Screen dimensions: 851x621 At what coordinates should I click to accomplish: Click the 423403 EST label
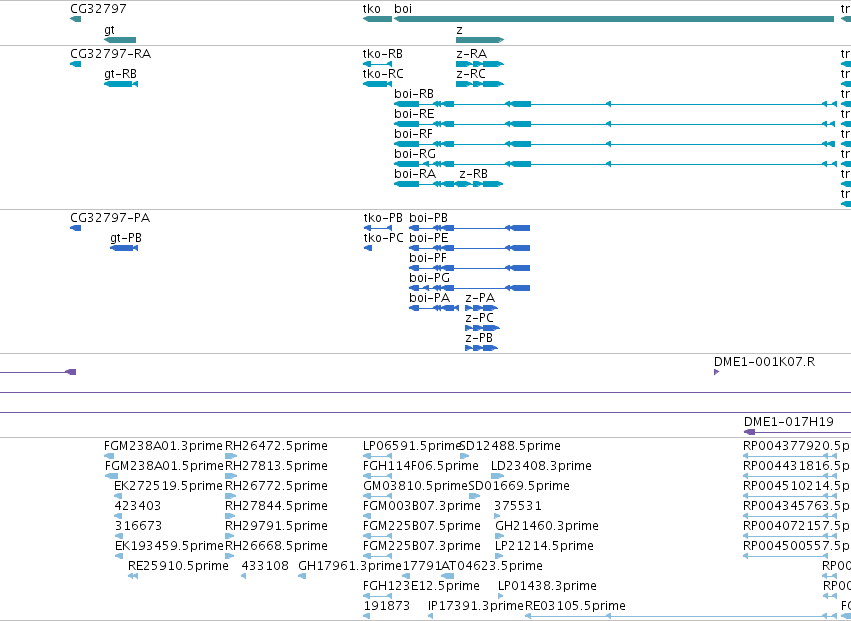(138, 506)
